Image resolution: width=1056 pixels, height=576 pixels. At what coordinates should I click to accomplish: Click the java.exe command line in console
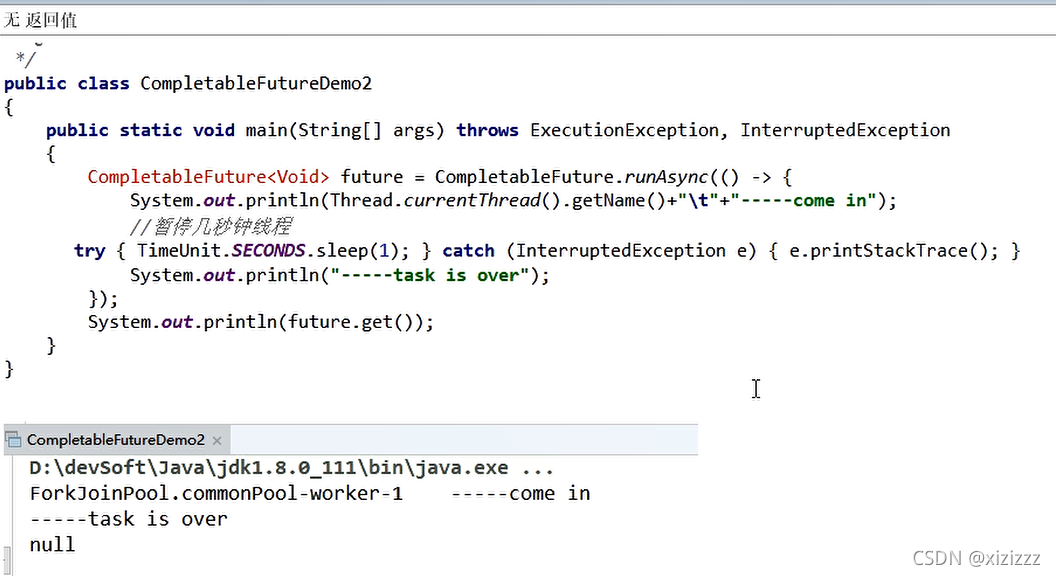click(292, 468)
